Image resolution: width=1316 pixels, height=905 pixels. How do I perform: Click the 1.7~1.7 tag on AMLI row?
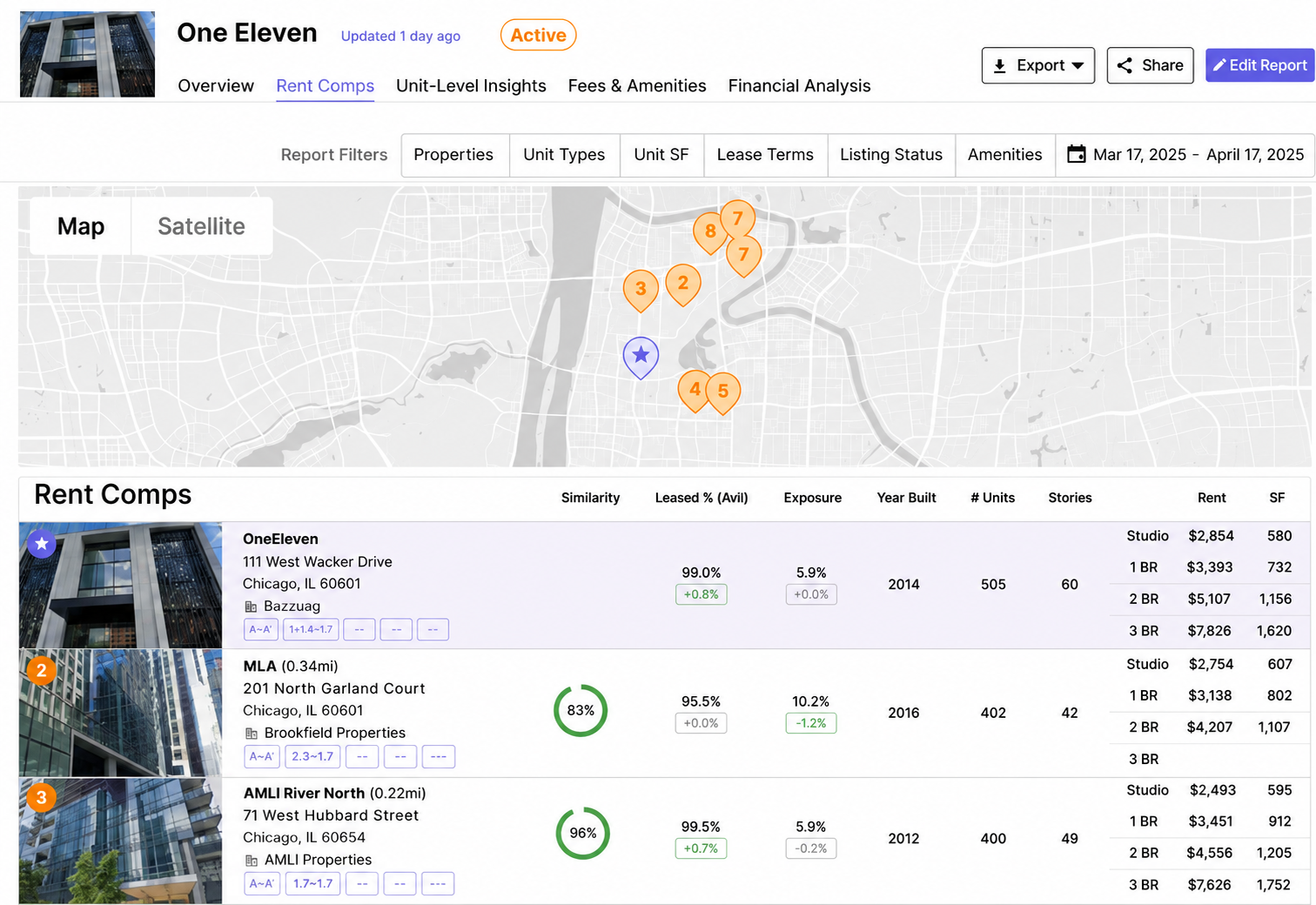[x=312, y=884]
